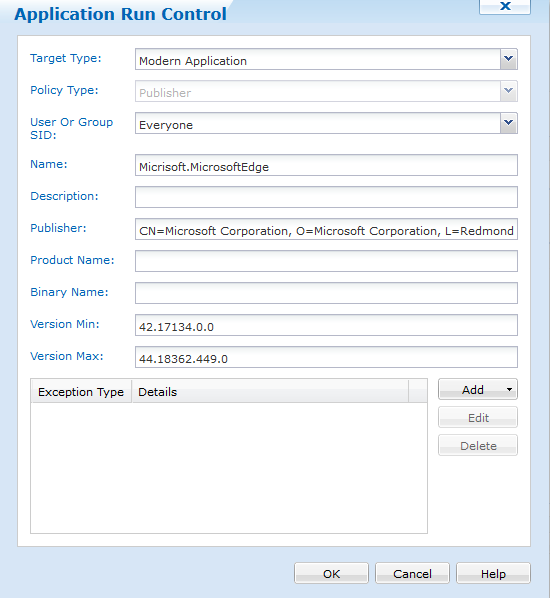Click the Name field containing Micrisoft.MicrosoftEdge
Screen dimensions: 550x598
click(x=326, y=165)
